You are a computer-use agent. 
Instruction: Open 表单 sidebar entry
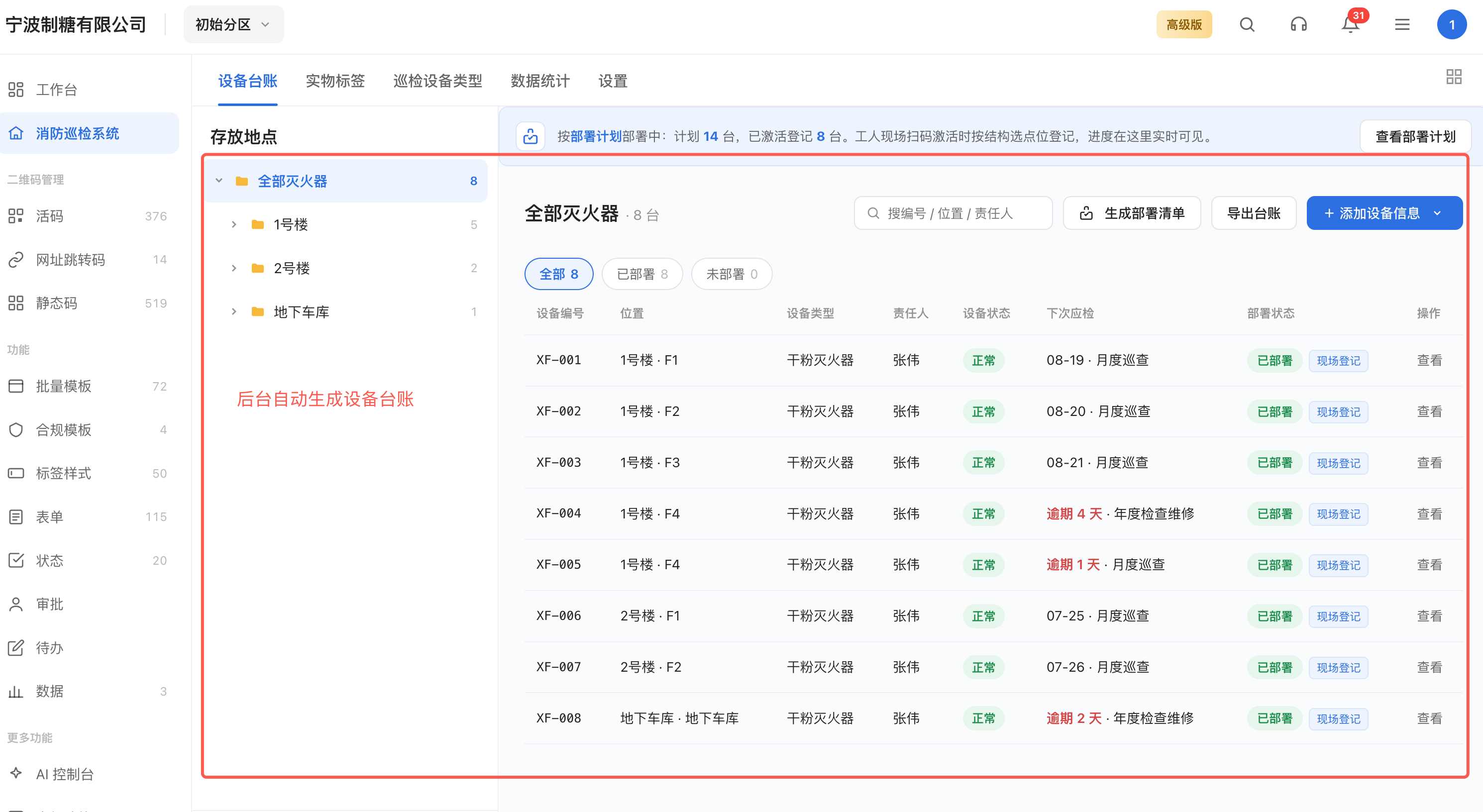(x=90, y=517)
